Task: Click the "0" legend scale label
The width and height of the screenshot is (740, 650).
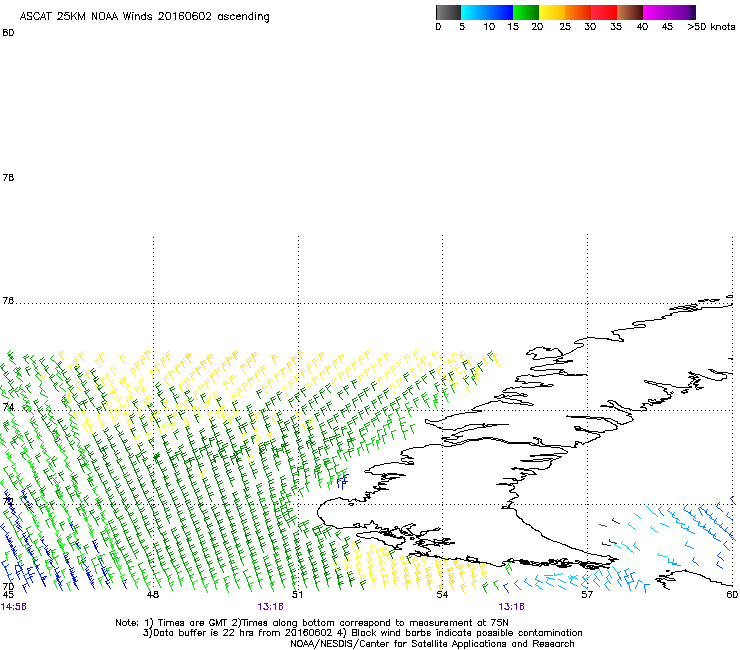Action: click(438, 27)
